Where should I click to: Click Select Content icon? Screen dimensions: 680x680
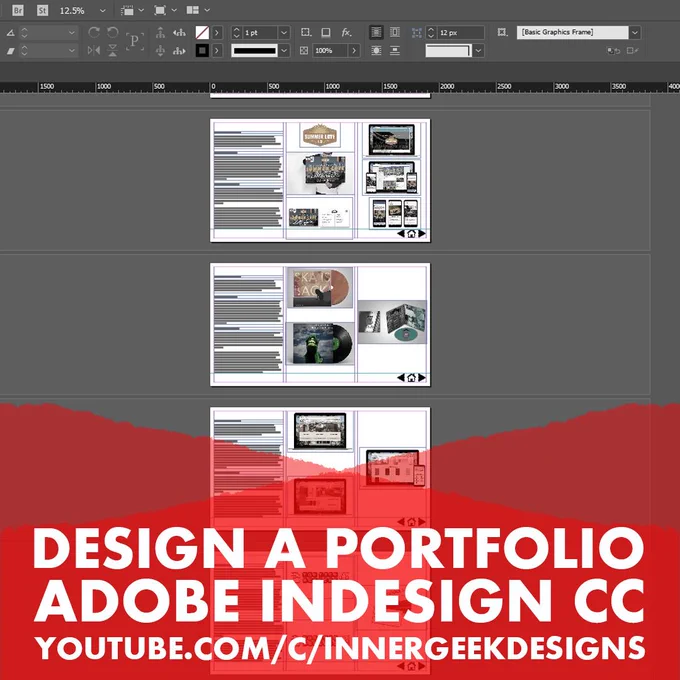pyautogui.click(x=160, y=50)
